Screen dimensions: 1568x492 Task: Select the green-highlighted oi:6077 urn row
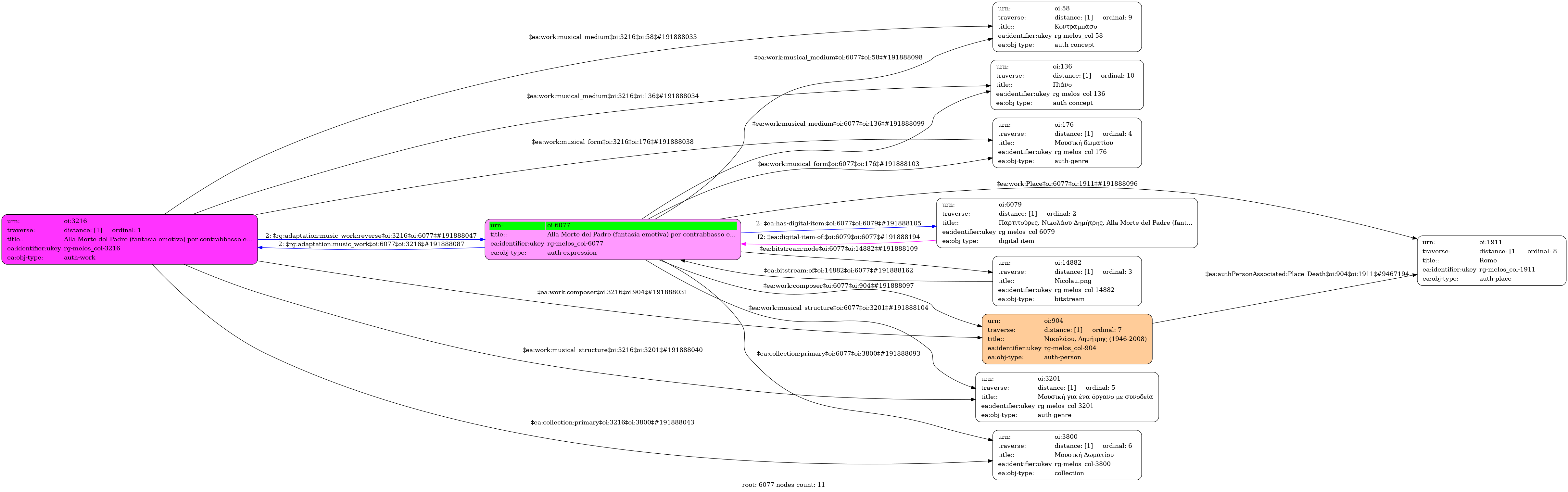pyautogui.click(x=612, y=225)
